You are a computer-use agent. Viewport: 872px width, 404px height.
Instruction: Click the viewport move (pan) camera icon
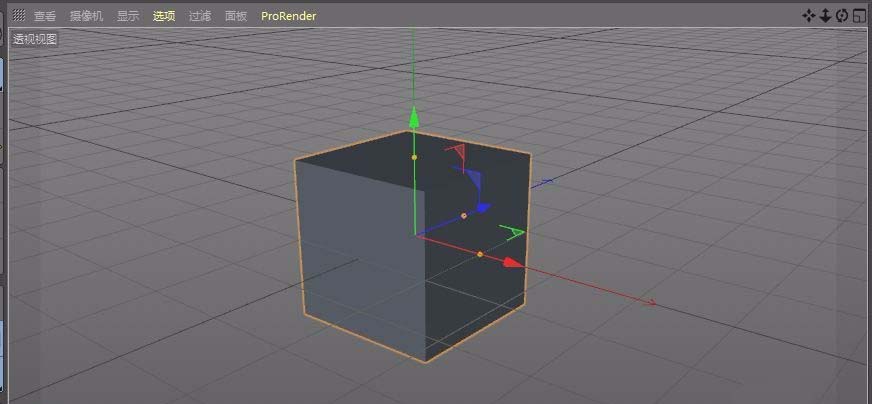click(x=809, y=15)
